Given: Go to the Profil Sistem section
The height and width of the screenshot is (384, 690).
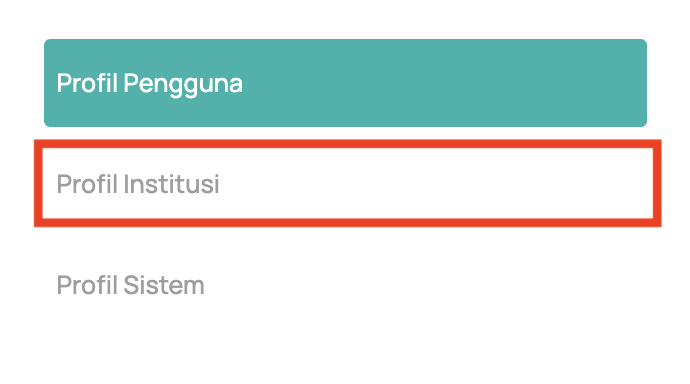Looking at the screenshot, I should click(x=345, y=285).
